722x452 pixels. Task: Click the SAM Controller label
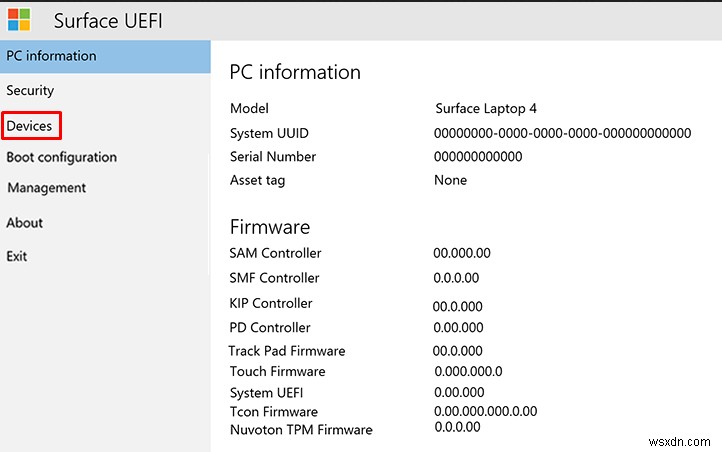pos(275,253)
